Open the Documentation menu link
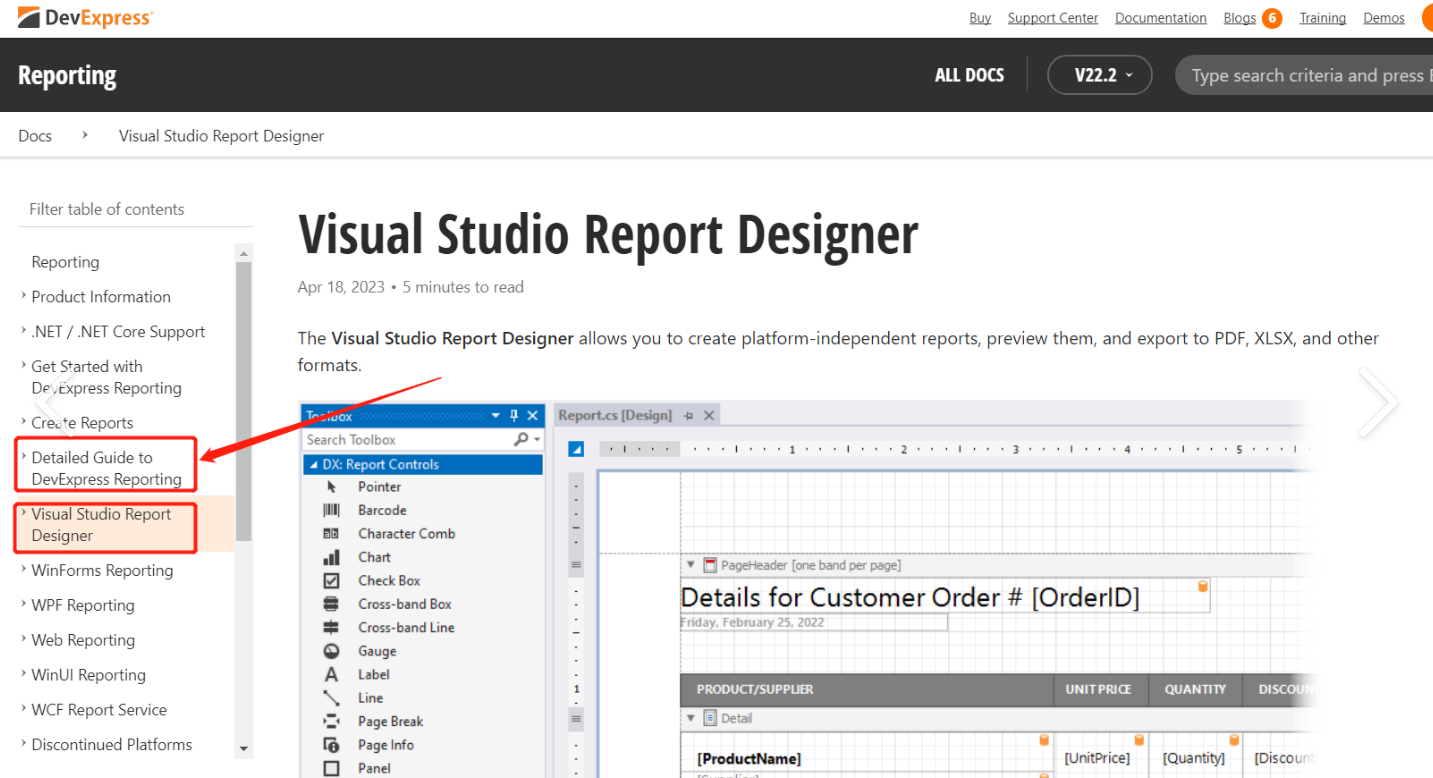The width and height of the screenshot is (1433, 778). 1161,18
